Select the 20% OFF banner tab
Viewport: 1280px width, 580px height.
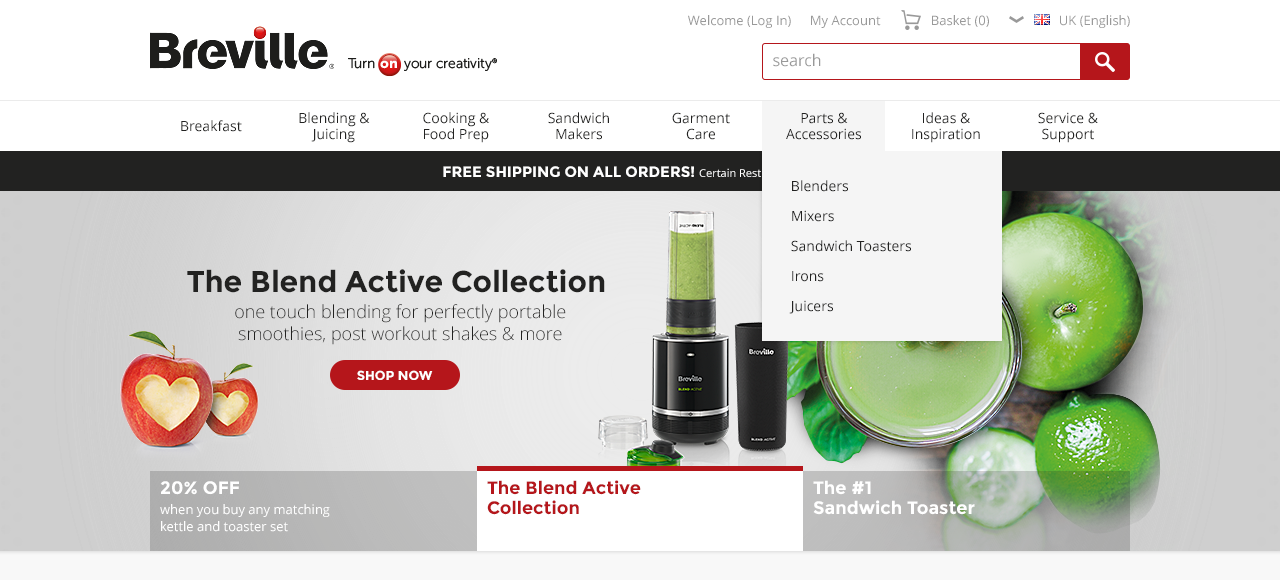pyautogui.click(x=313, y=511)
